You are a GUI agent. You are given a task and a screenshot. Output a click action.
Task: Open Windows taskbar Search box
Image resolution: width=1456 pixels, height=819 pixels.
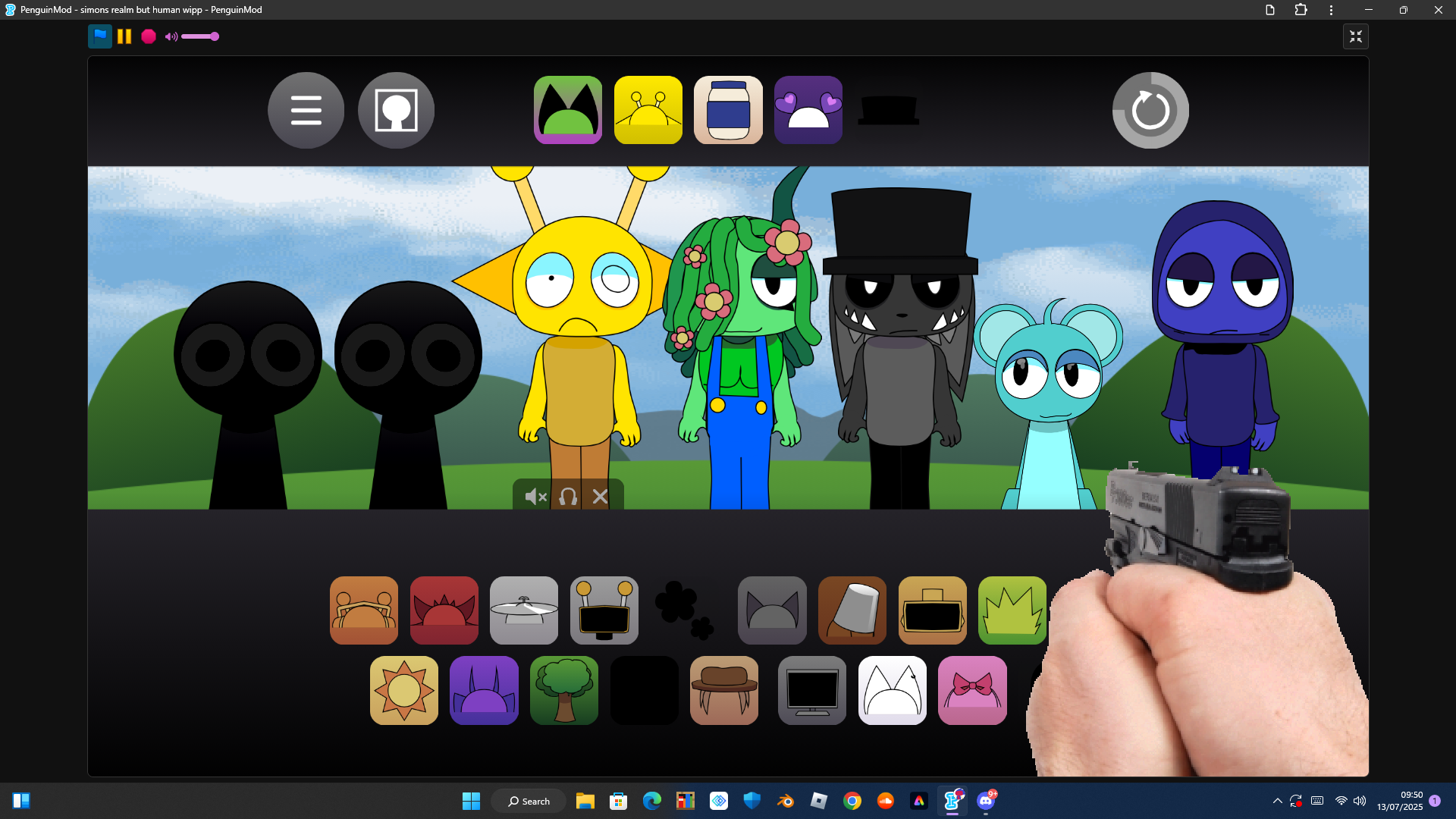pyautogui.click(x=529, y=801)
